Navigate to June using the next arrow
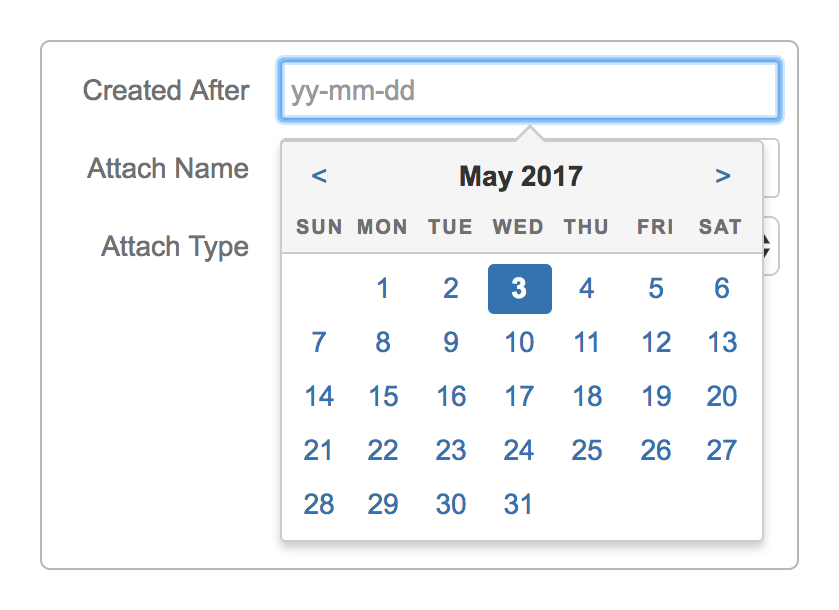This screenshot has width=839, height=610. click(722, 175)
